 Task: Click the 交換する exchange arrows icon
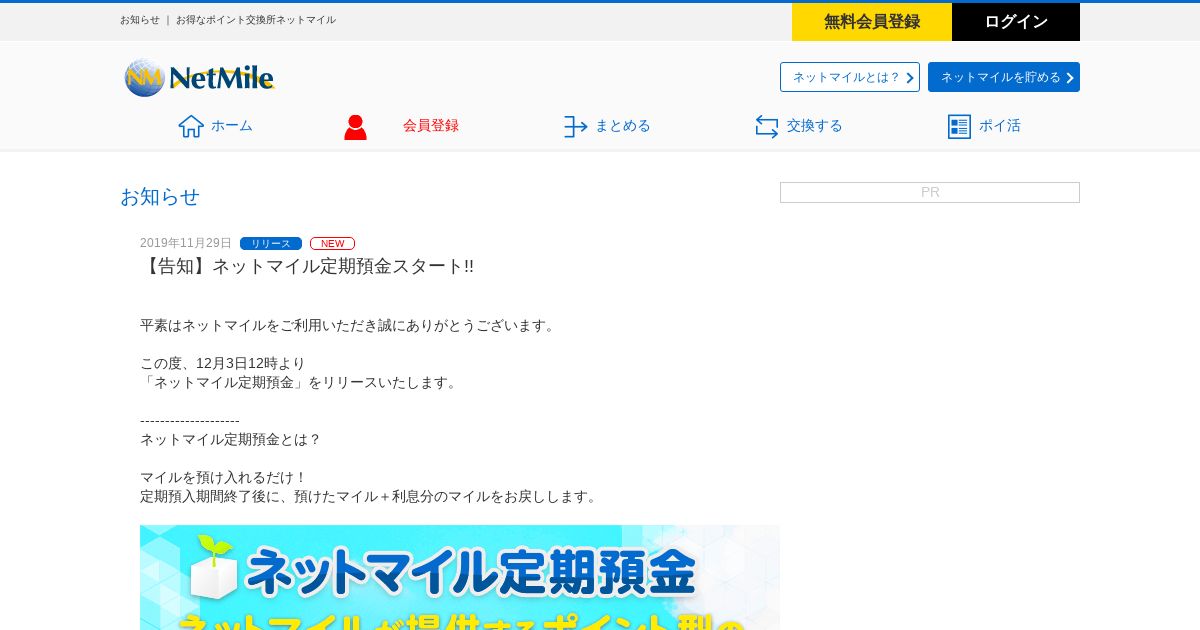pyautogui.click(x=767, y=126)
